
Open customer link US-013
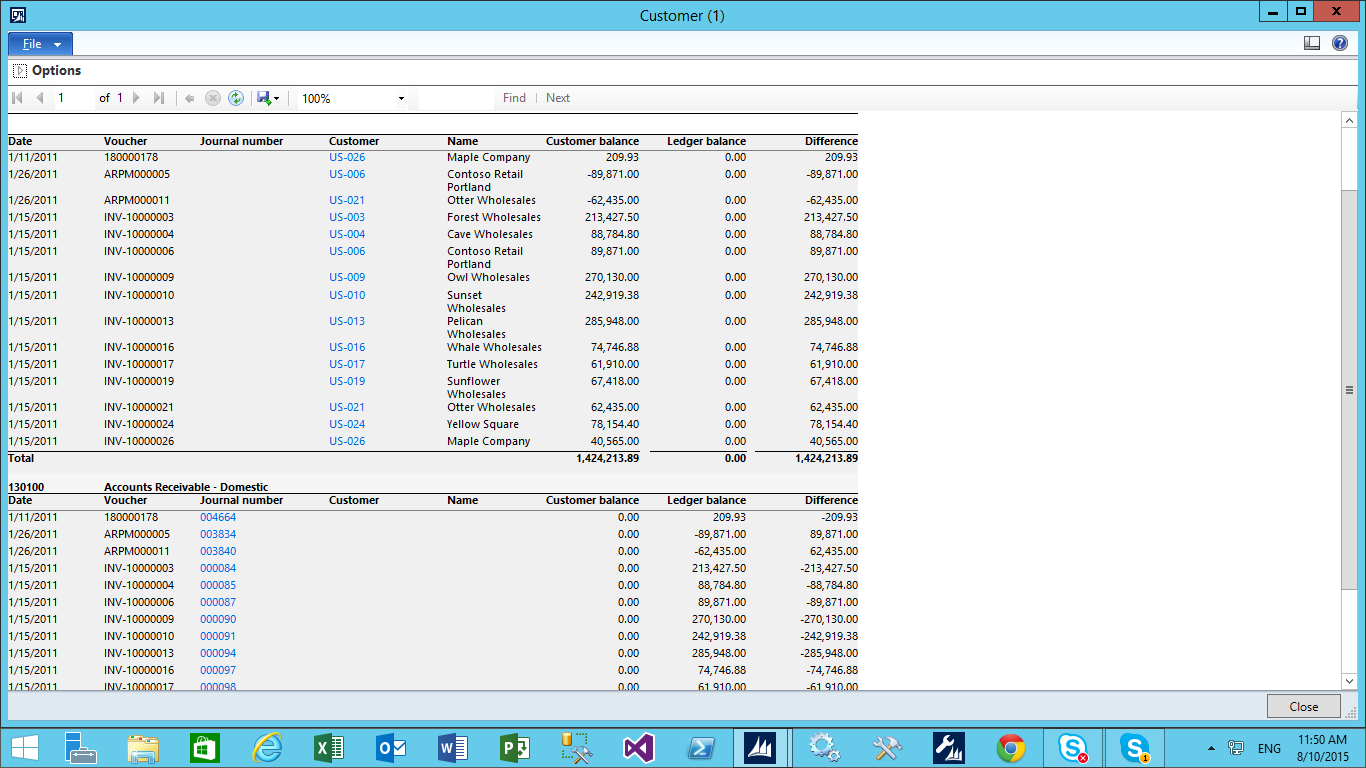347,321
